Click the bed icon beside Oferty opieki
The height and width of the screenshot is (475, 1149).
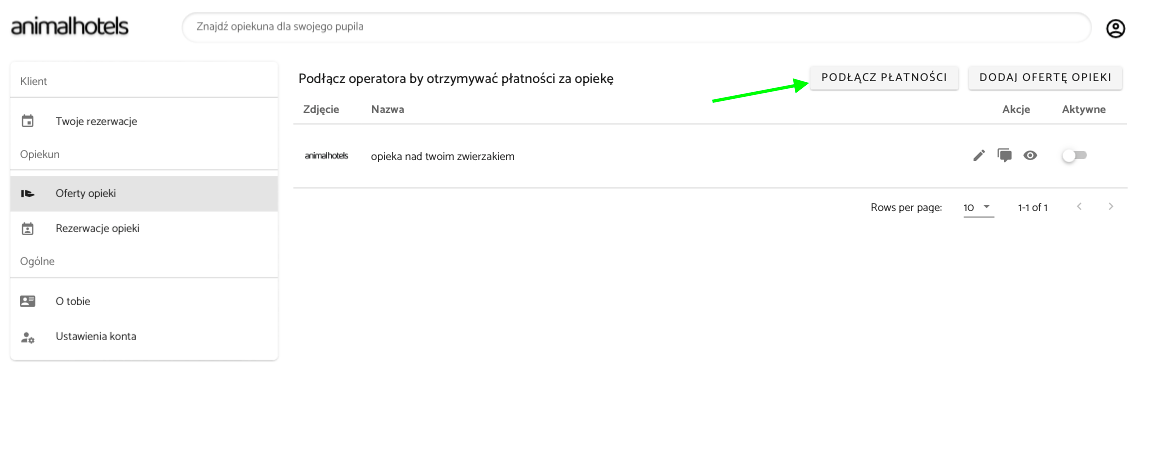tap(28, 193)
